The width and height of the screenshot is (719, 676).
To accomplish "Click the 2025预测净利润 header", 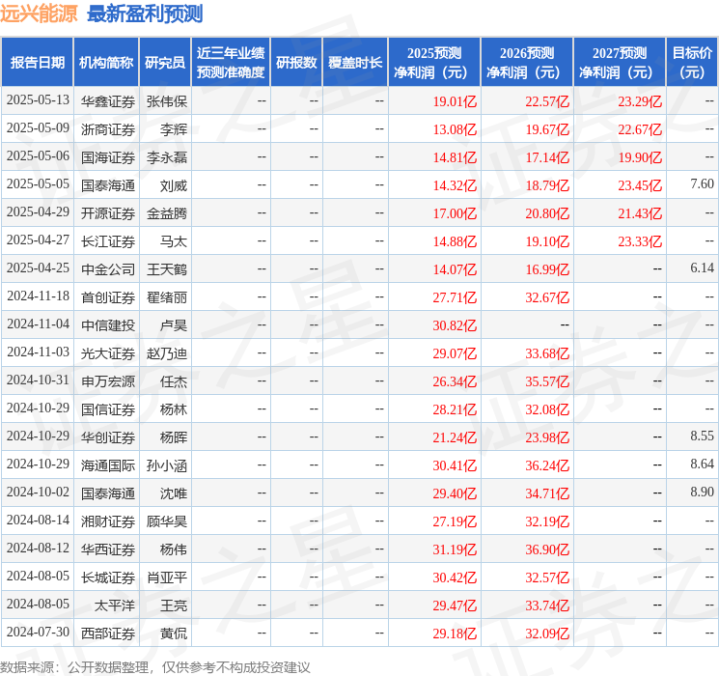I will (x=434, y=62).
